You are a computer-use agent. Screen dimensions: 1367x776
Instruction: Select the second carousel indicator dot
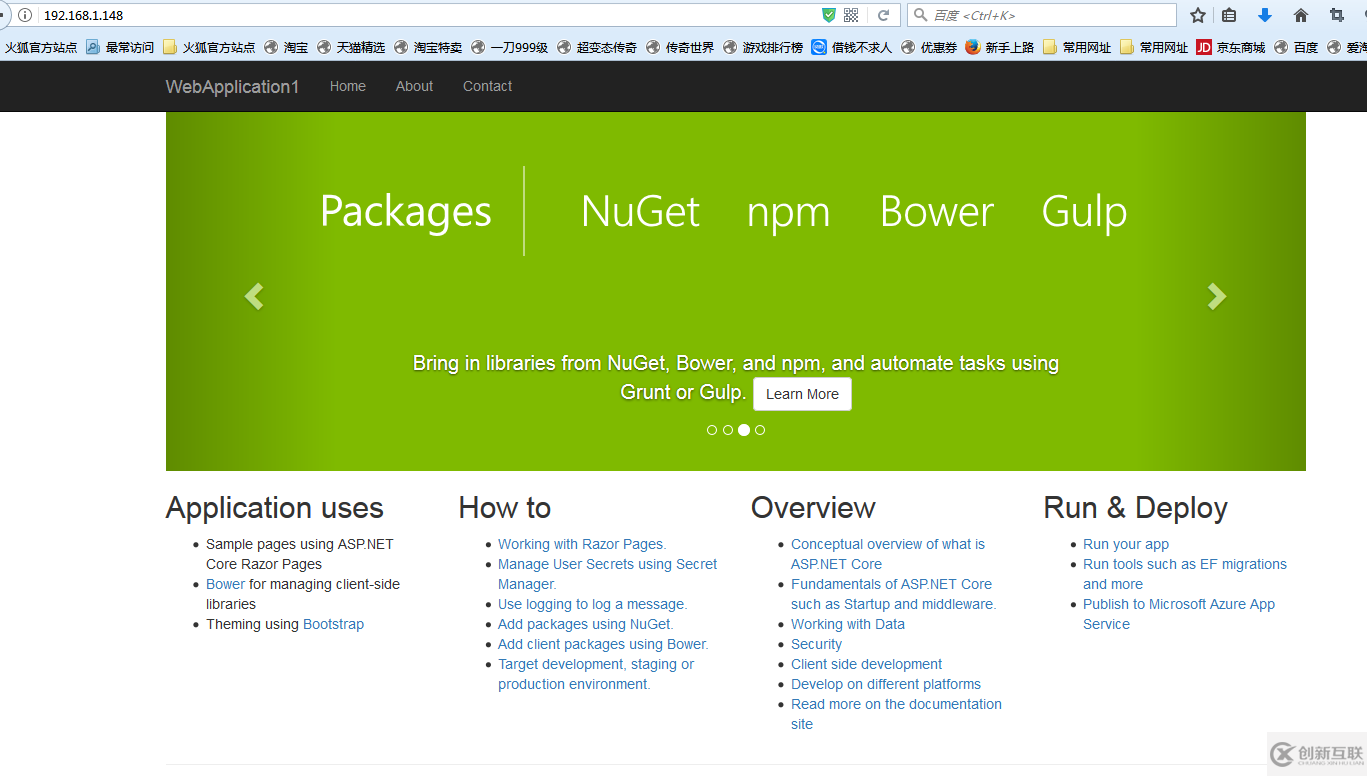(727, 429)
